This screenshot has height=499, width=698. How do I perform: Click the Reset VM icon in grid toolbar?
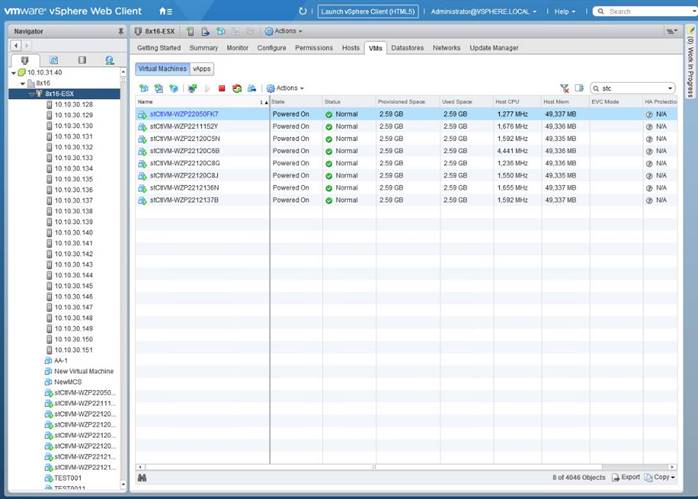coord(237,88)
